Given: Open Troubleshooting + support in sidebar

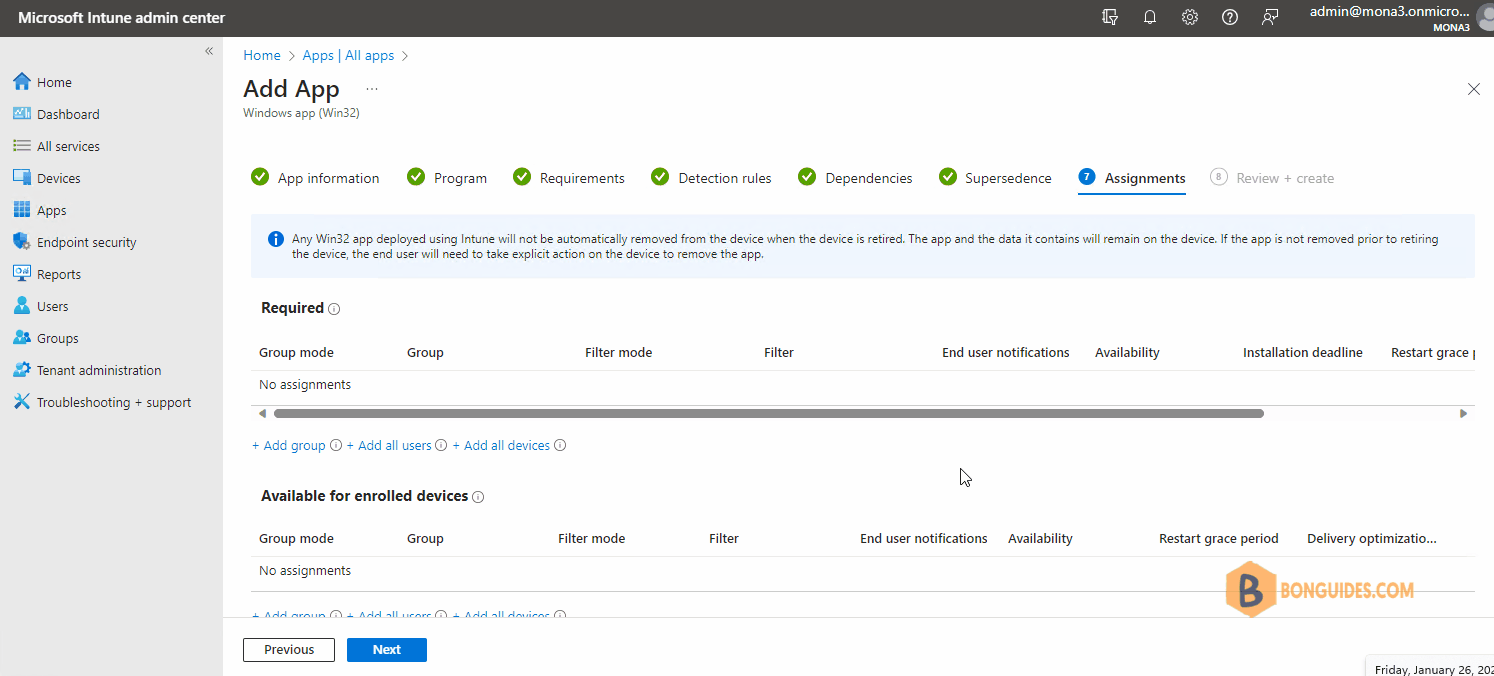Looking at the screenshot, I should point(112,402).
